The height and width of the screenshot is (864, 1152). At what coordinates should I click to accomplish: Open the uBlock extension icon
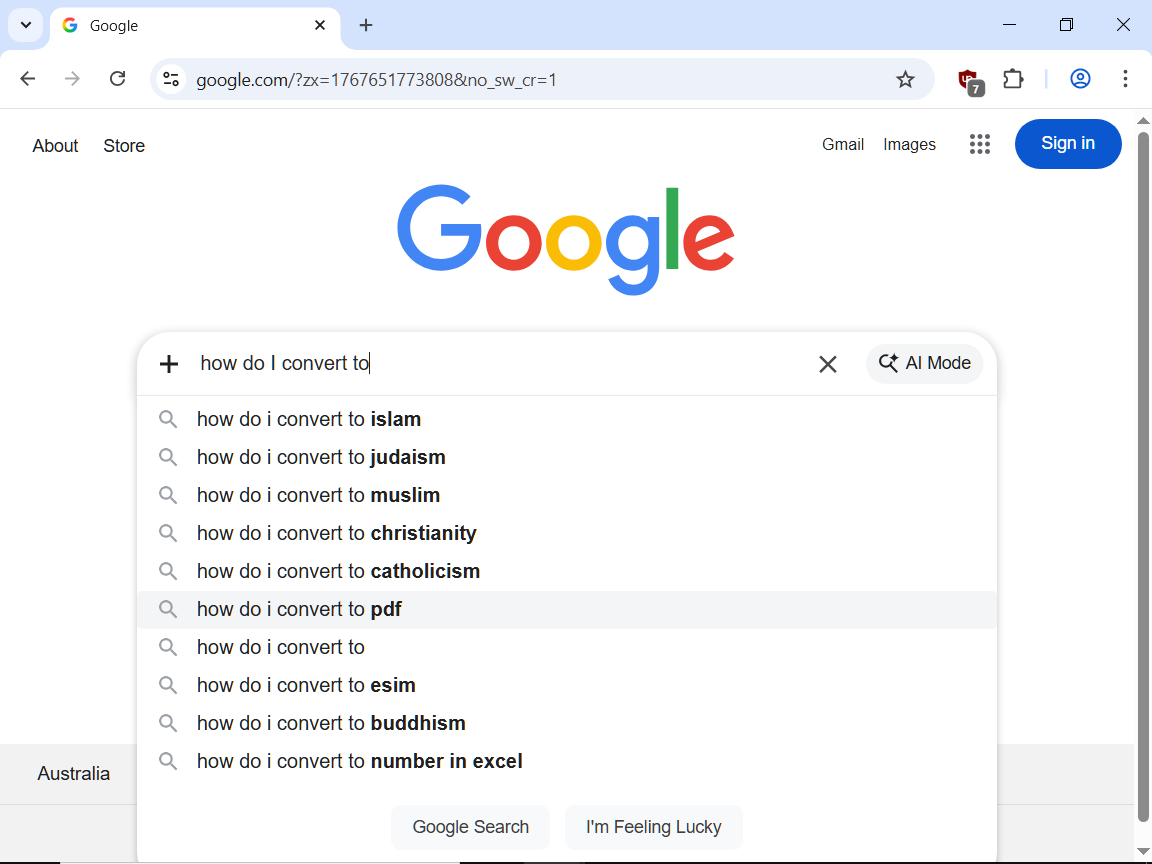(967, 79)
